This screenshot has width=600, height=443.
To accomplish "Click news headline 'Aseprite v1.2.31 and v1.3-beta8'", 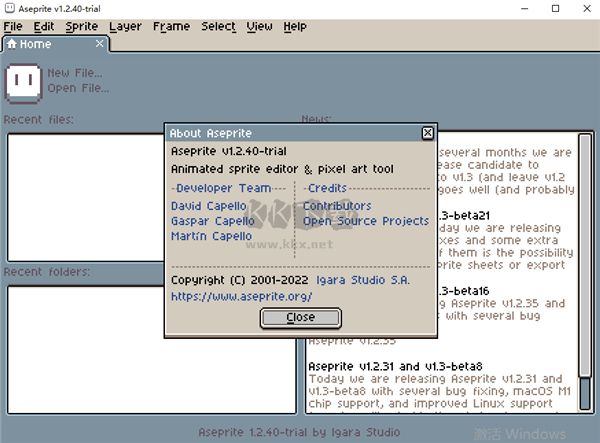I will coord(395,366).
